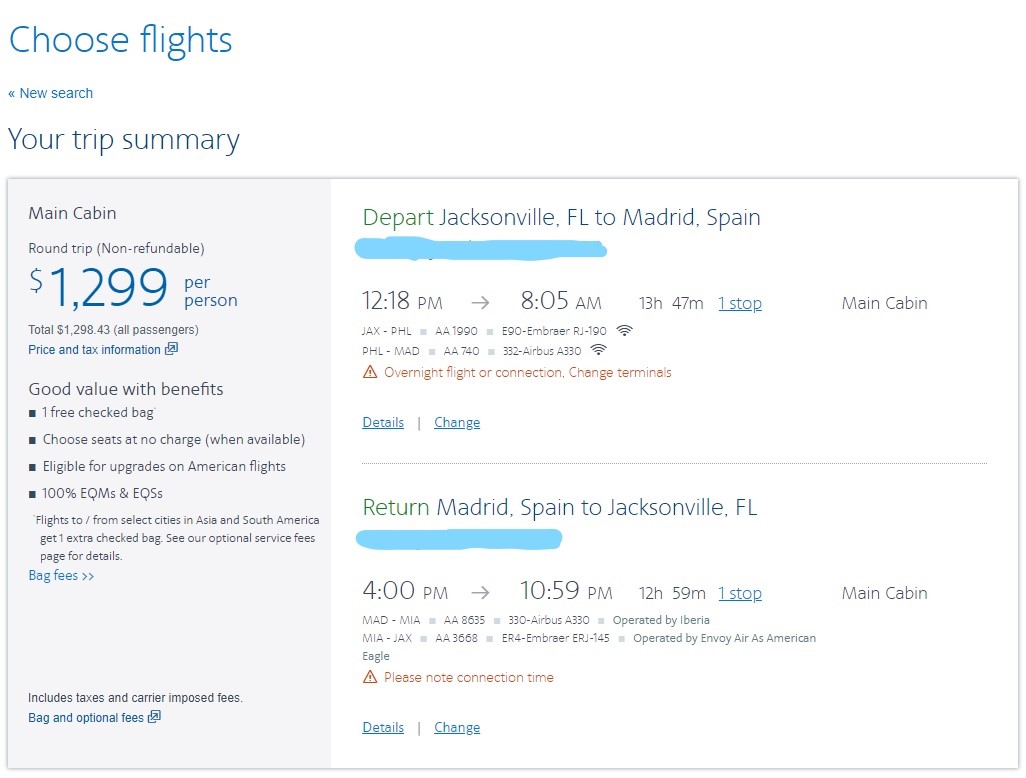Expand Details for departing flight
This screenshot has height=778, width=1026.
pyautogui.click(x=383, y=423)
